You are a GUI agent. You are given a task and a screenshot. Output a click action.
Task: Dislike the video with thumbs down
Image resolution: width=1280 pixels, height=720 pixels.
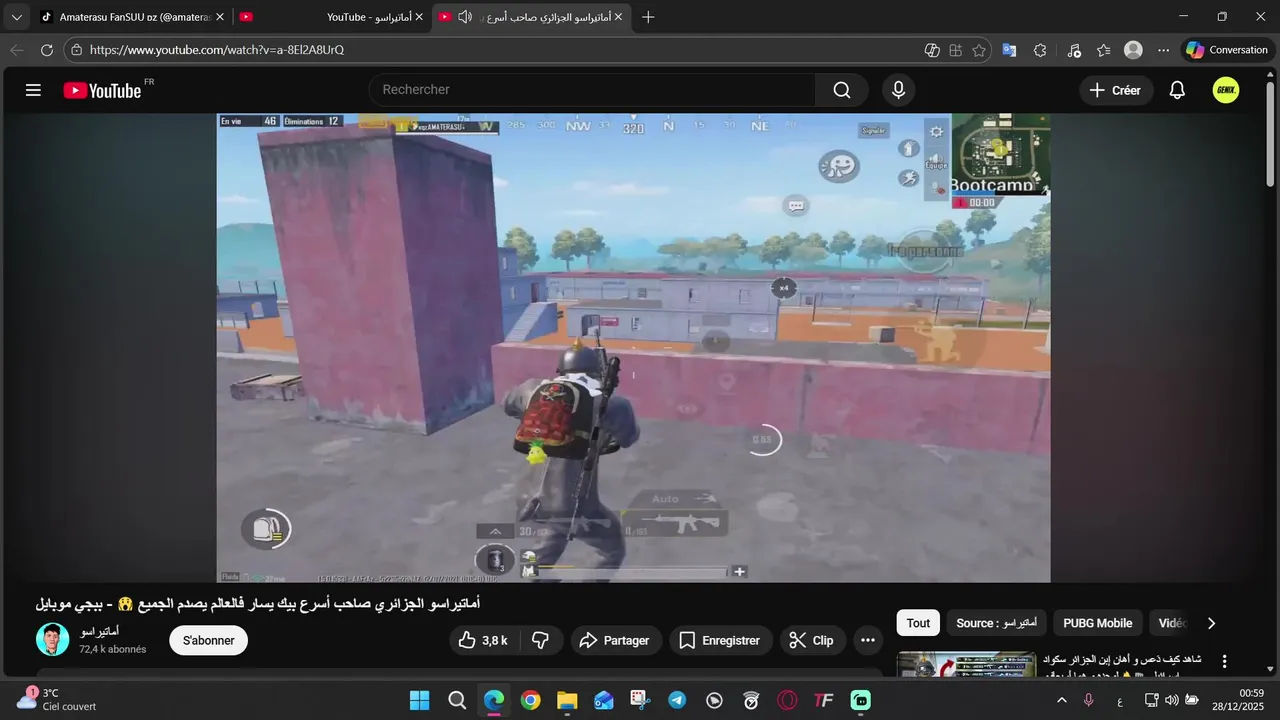coord(540,640)
